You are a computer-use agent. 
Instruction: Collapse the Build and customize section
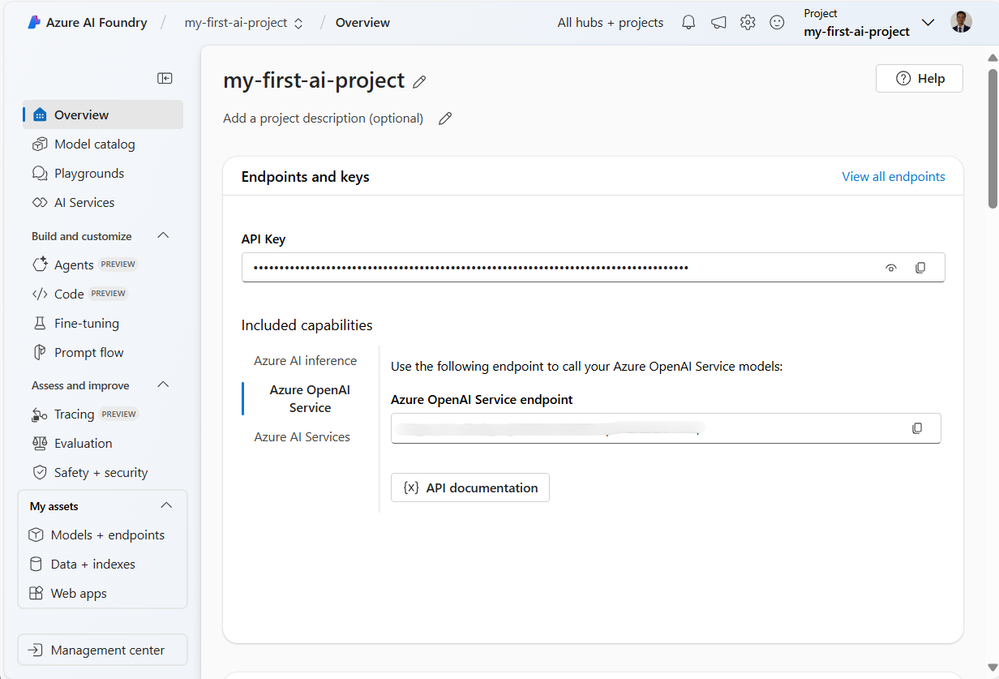[163, 236]
